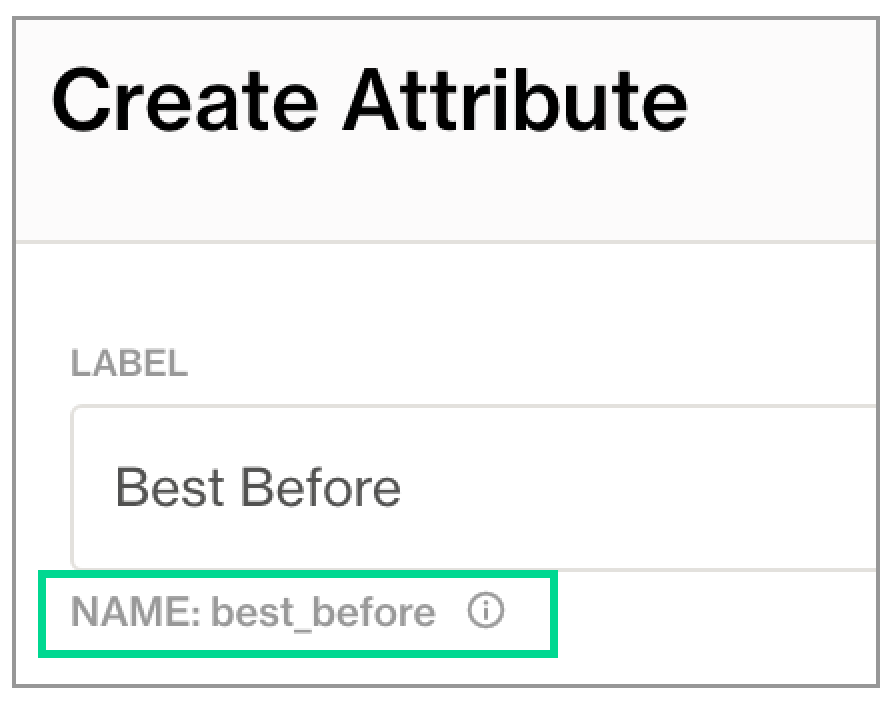Click the LABEL field caption
The height and width of the screenshot is (704, 894).
point(129,364)
